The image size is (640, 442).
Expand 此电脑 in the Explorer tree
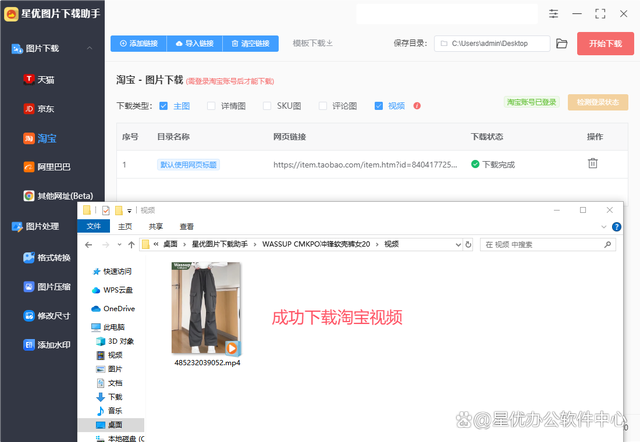[x=86, y=326]
